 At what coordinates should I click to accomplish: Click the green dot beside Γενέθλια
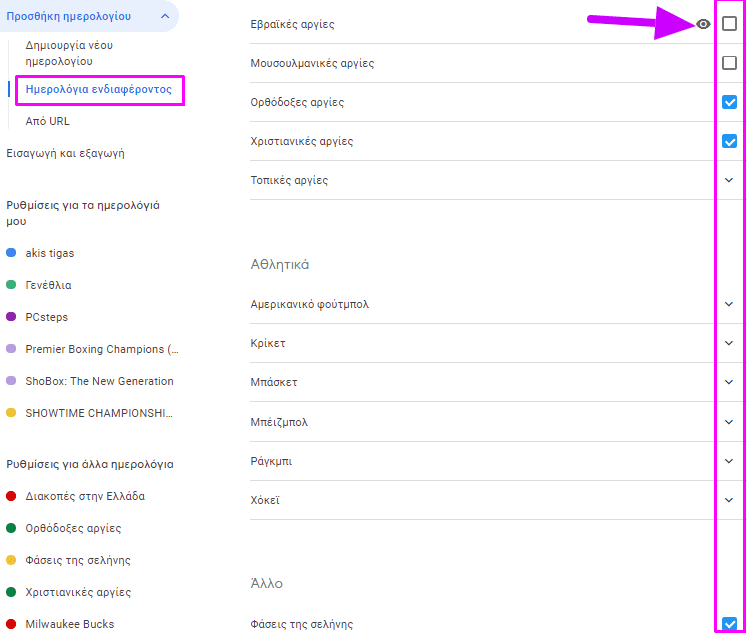(11, 285)
